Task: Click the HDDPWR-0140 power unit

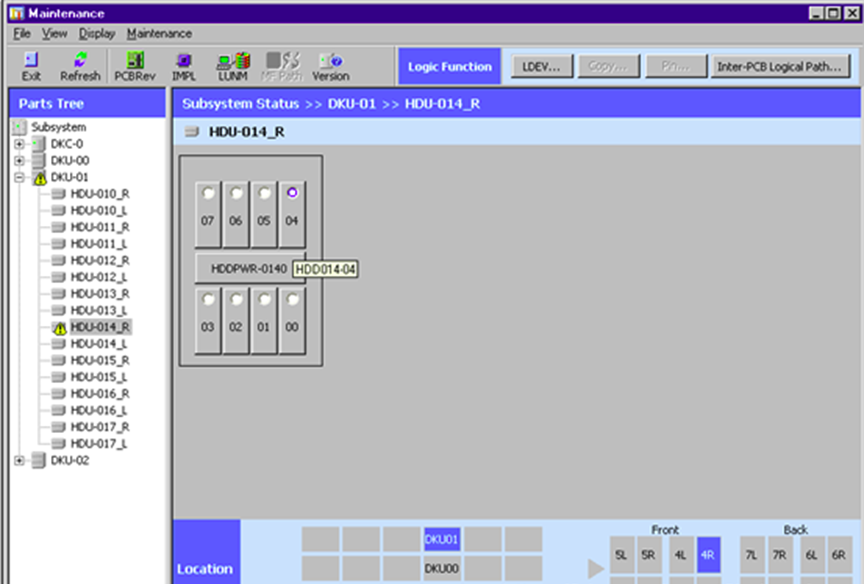Action: (250, 269)
